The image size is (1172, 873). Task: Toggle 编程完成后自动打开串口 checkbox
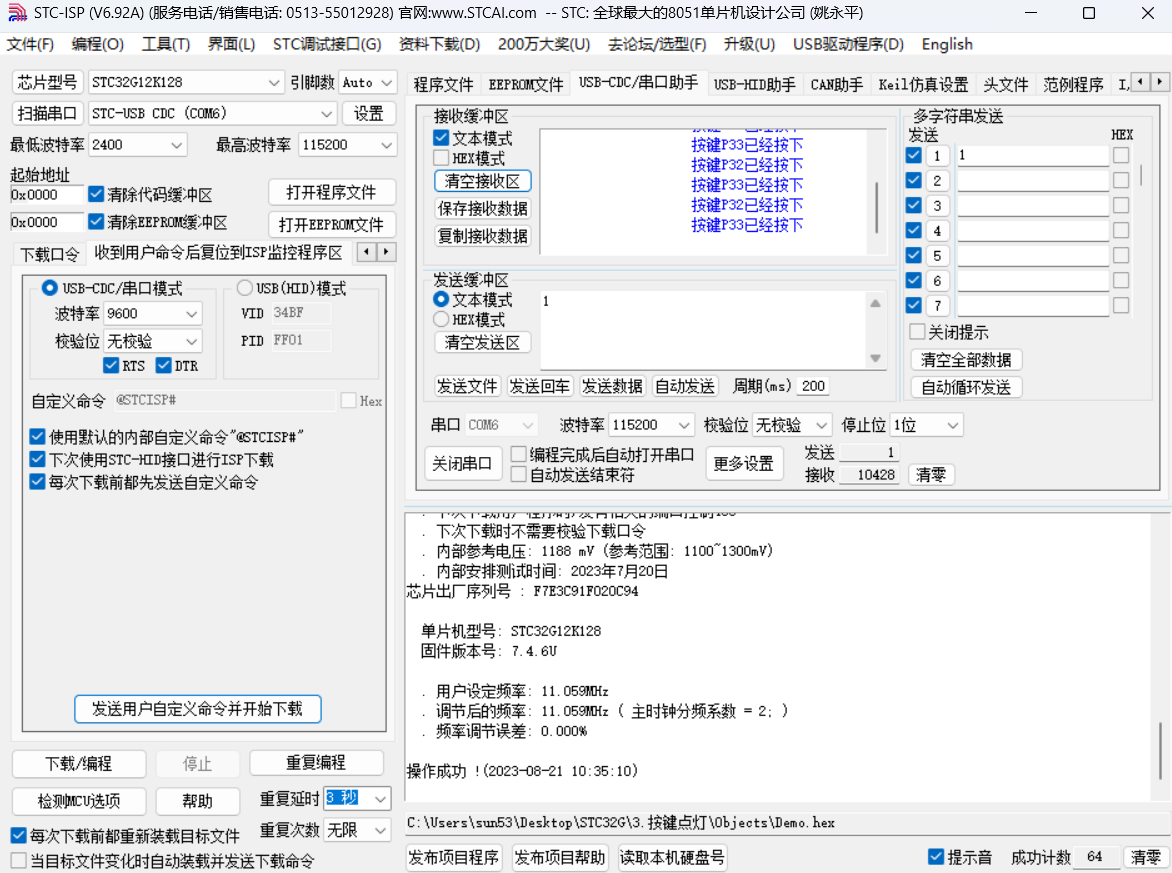pos(518,454)
